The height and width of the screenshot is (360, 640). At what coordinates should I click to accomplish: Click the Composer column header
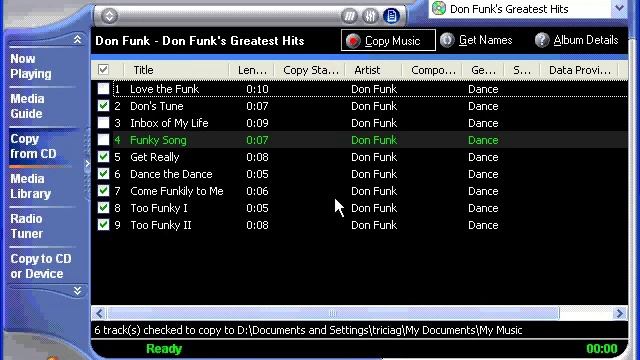click(432, 70)
